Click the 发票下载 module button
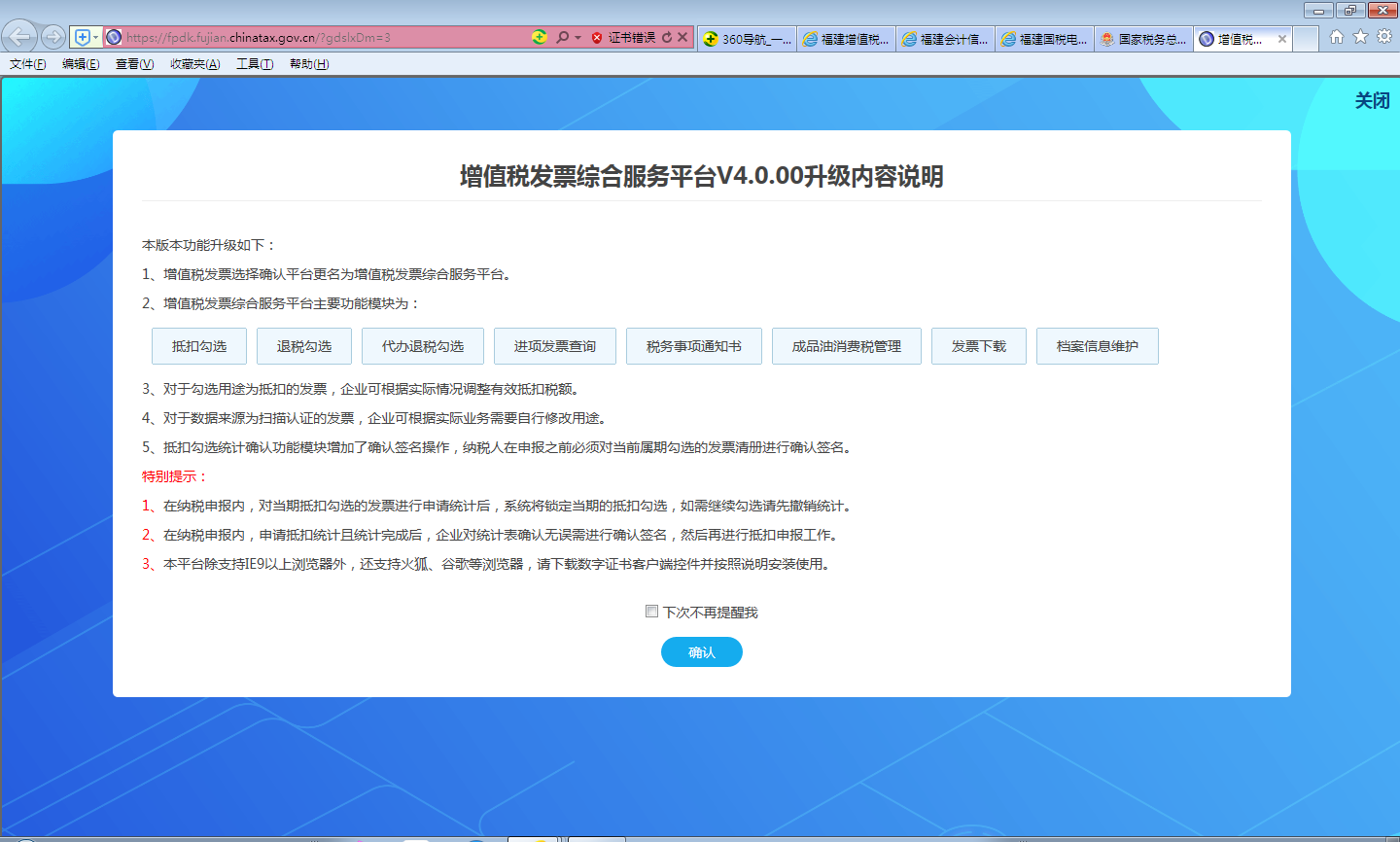Image resolution: width=1400 pixels, height=842 pixels. pos(979,346)
